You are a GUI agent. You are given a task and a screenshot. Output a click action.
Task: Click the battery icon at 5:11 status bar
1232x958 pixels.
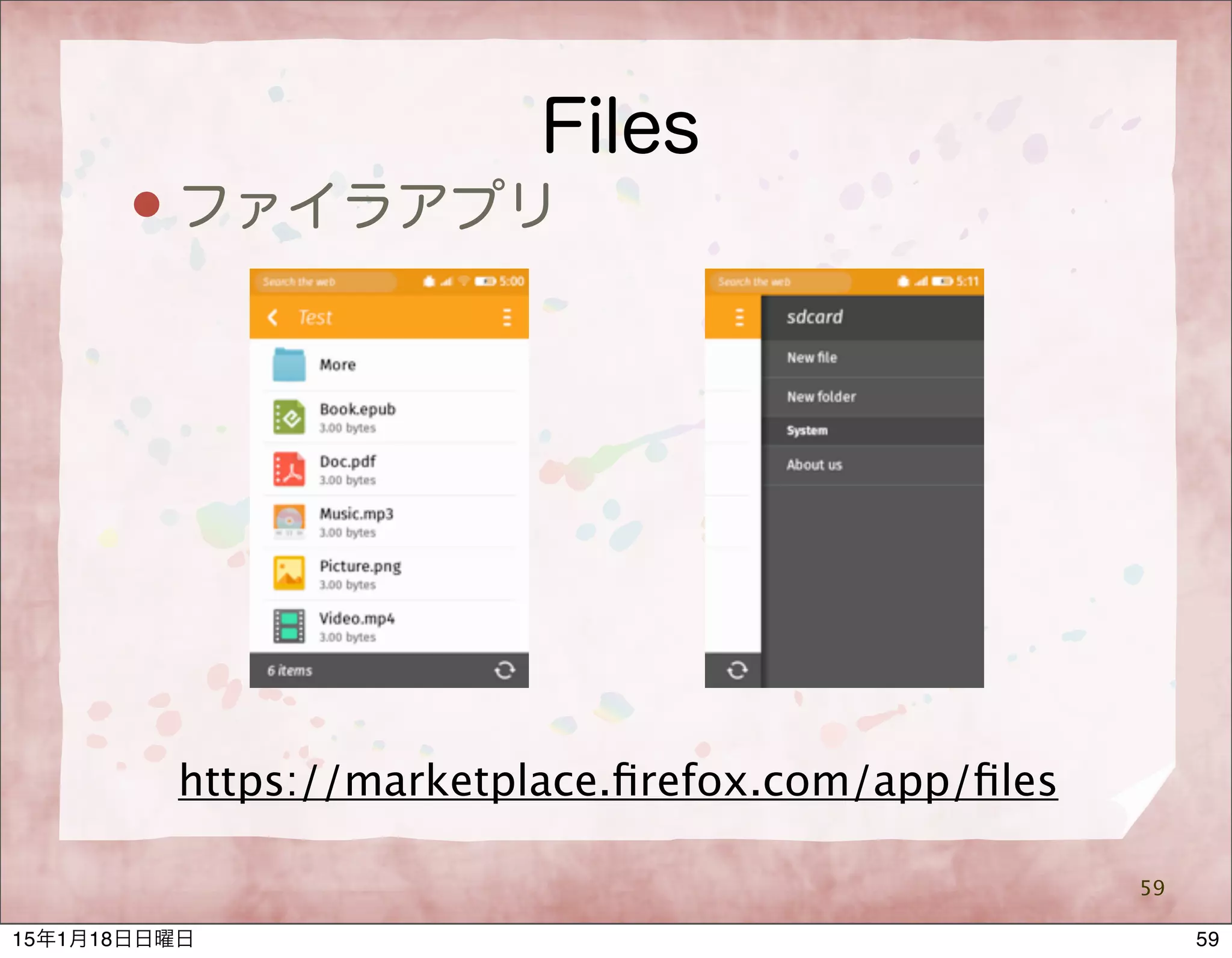pyautogui.click(x=943, y=281)
